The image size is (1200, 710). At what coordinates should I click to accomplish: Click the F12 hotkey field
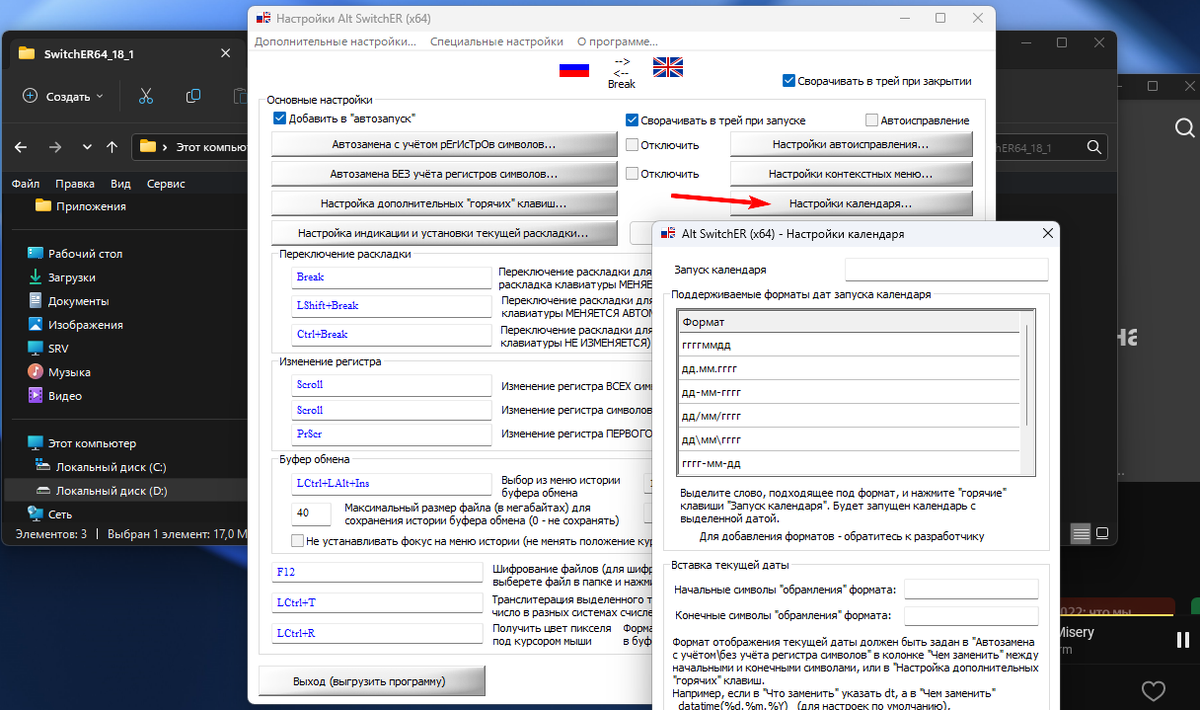pyautogui.click(x=378, y=574)
